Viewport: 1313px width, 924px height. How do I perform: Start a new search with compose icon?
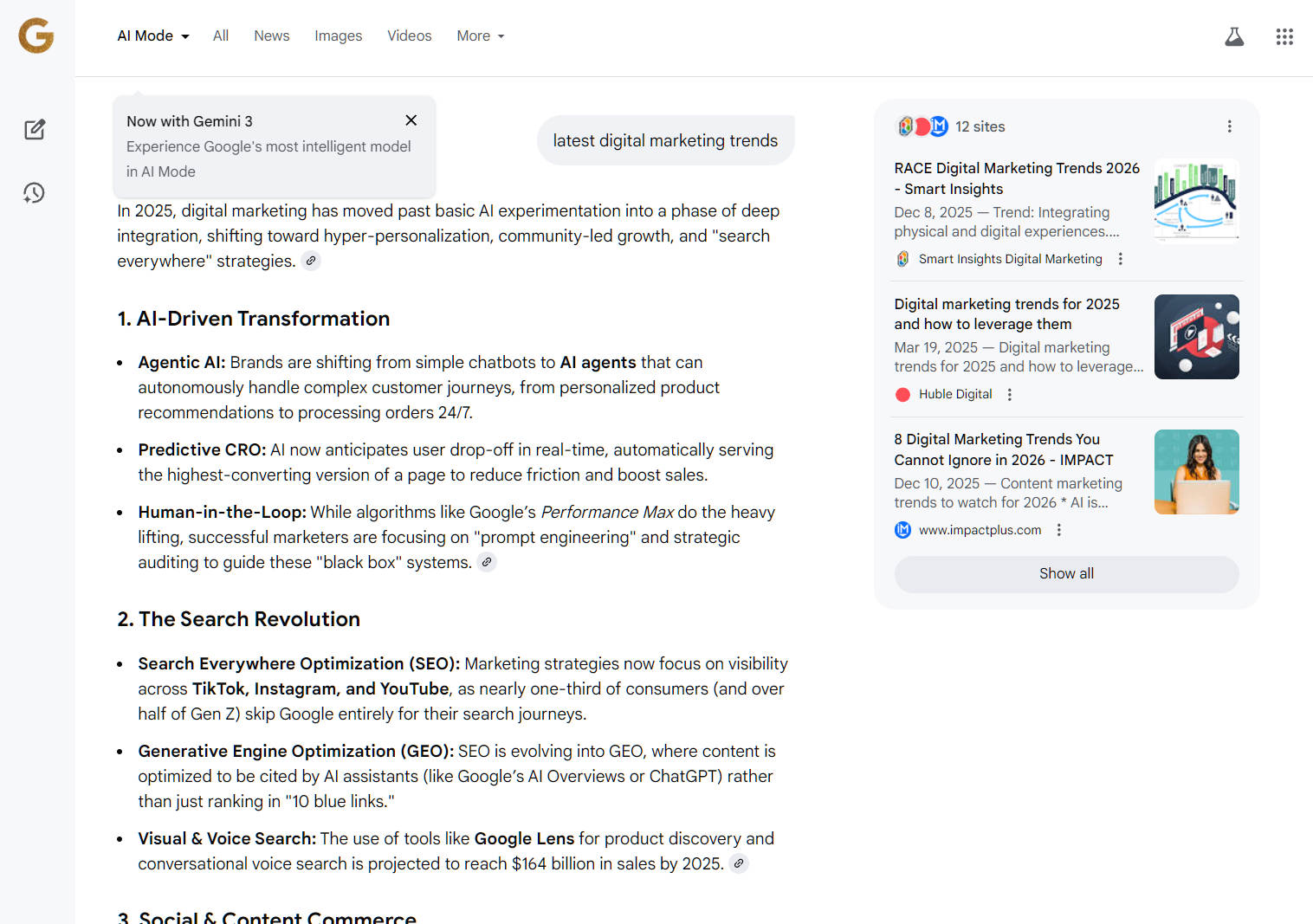pyautogui.click(x=35, y=130)
